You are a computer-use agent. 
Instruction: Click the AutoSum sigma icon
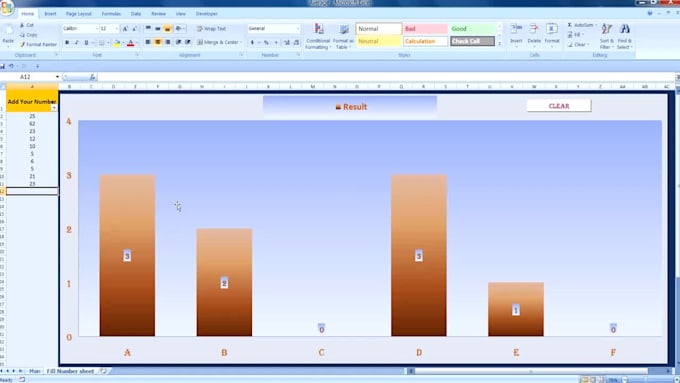(x=570, y=25)
